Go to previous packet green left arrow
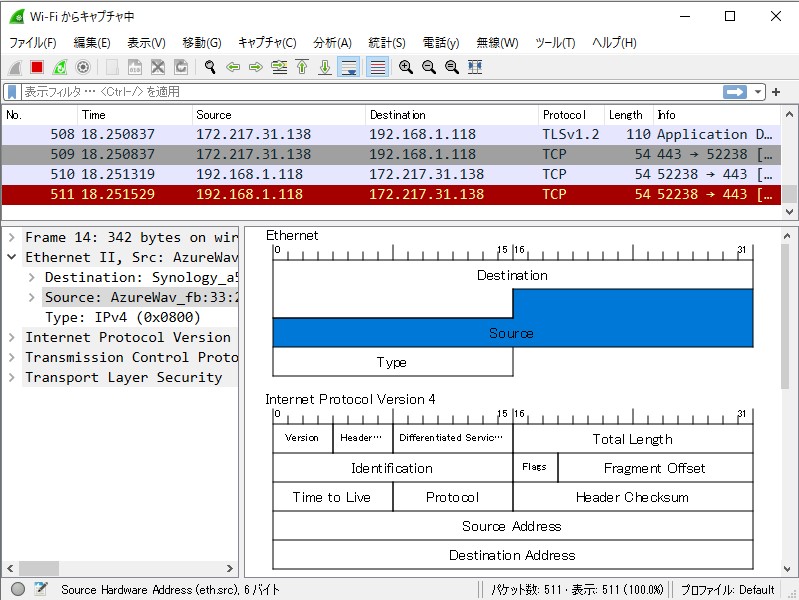Image resolution: width=799 pixels, height=600 pixels. click(x=233, y=67)
